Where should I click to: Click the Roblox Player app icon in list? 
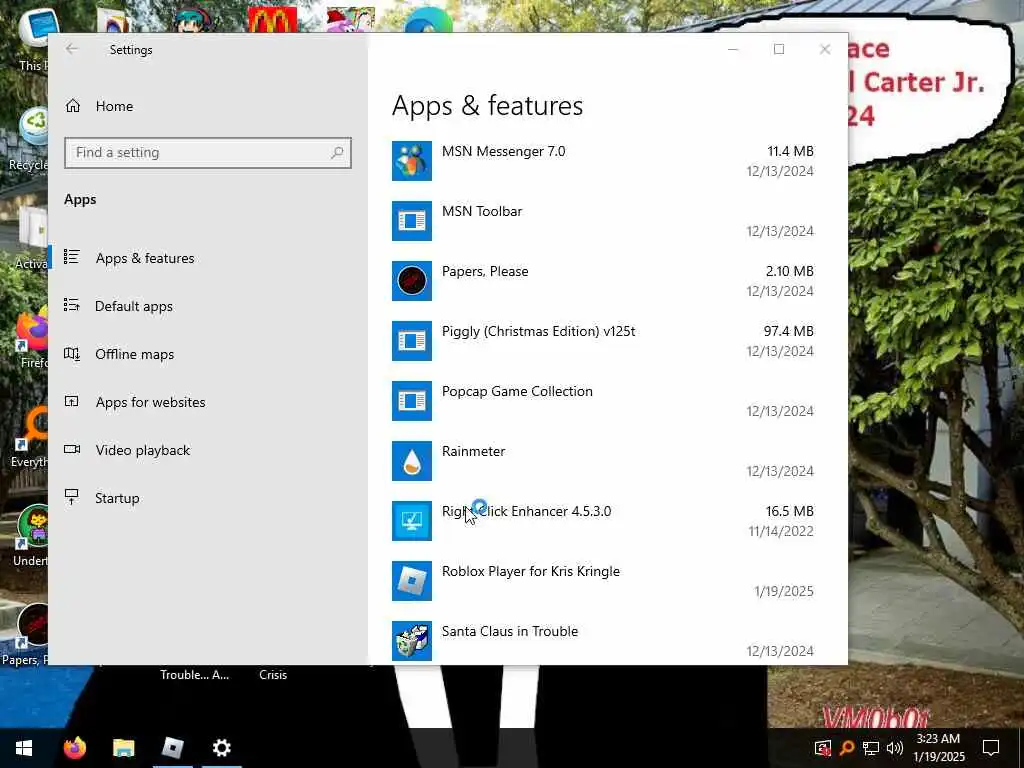pos(411,581)
